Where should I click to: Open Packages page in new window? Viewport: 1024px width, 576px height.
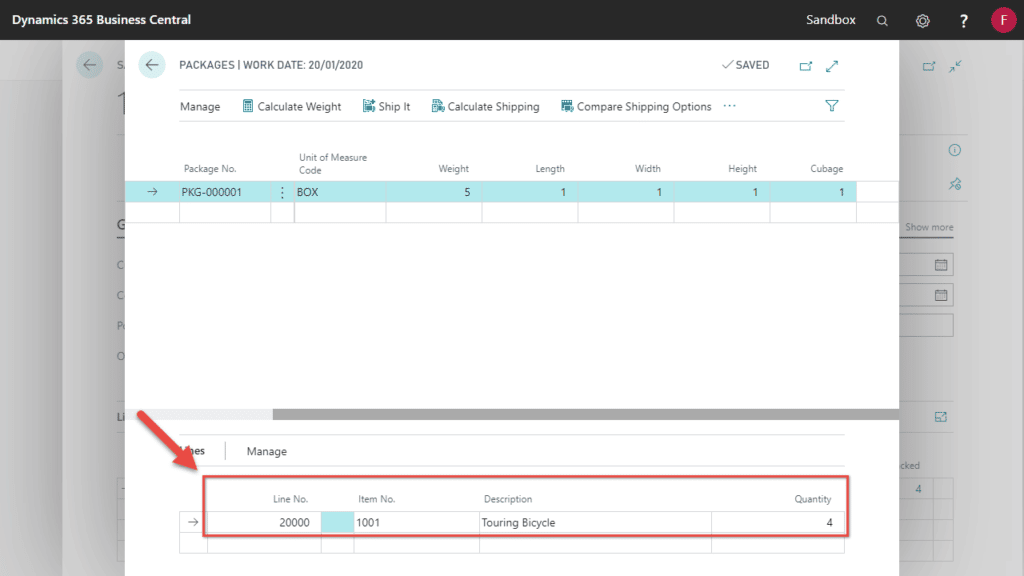806,66
